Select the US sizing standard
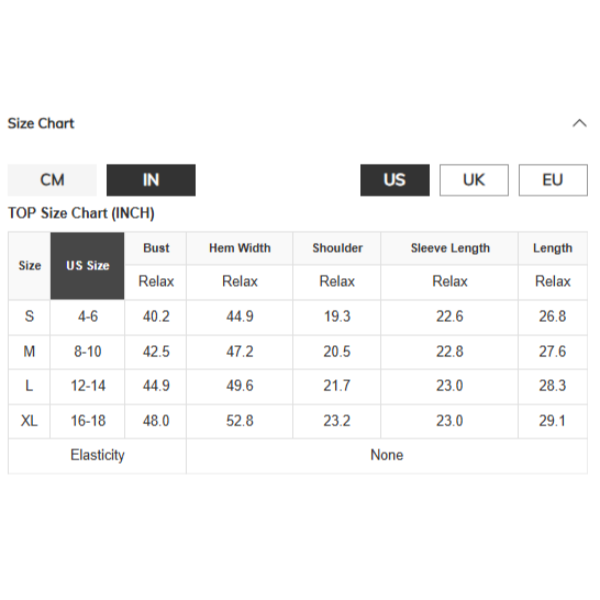600x600 pixels. [395, 180]
